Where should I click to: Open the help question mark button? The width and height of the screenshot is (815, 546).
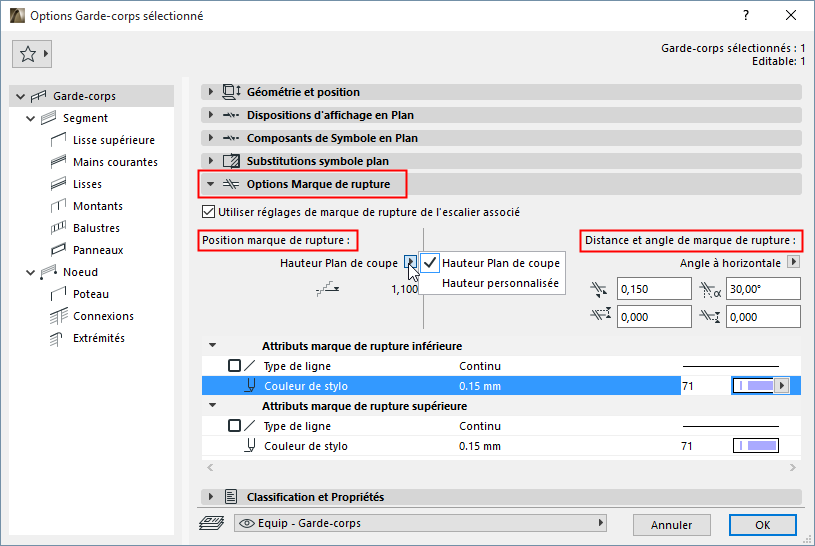coord(746,15)
